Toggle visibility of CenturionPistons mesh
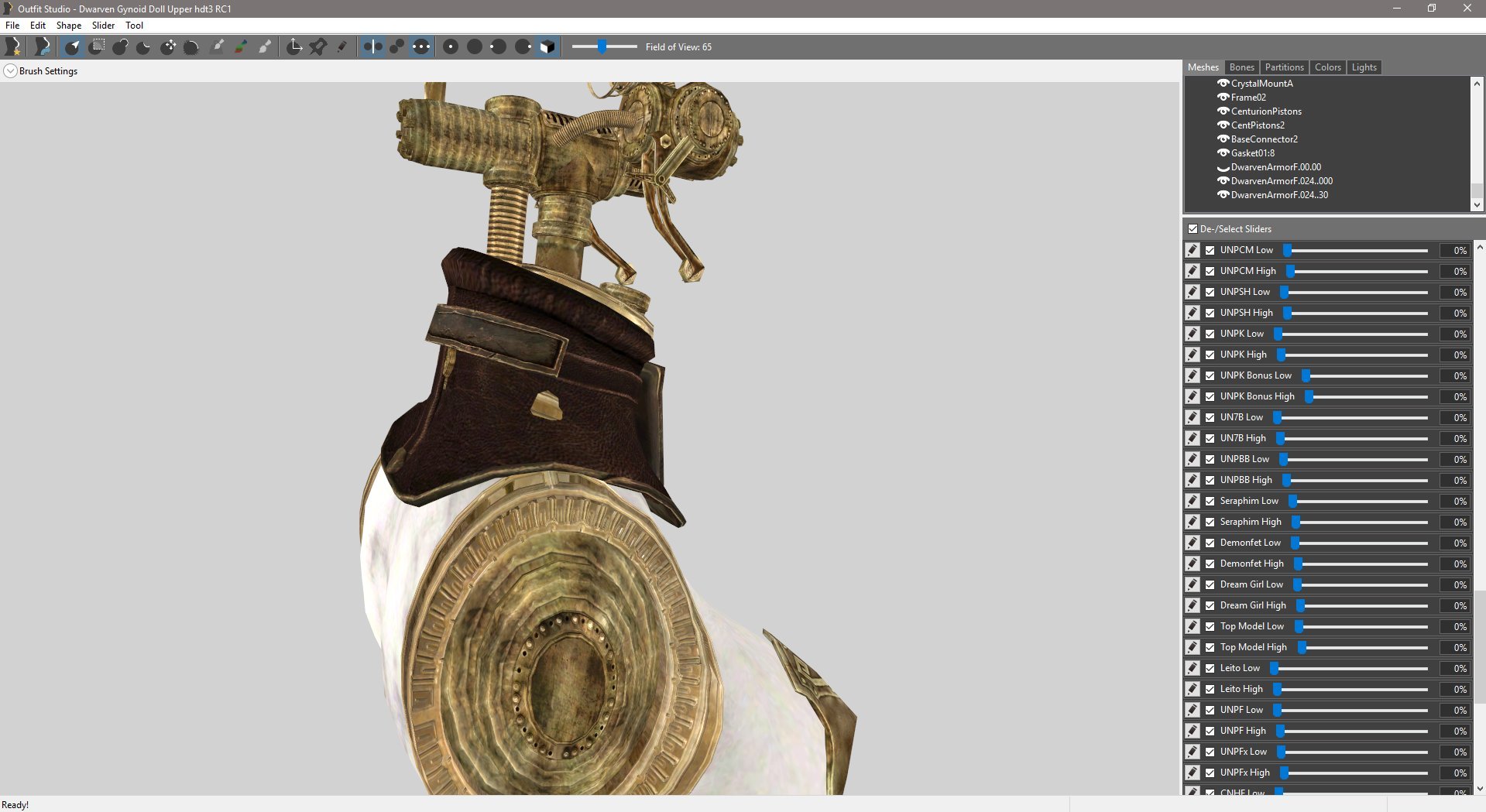1486x812 pixels. click(1223, 111)
